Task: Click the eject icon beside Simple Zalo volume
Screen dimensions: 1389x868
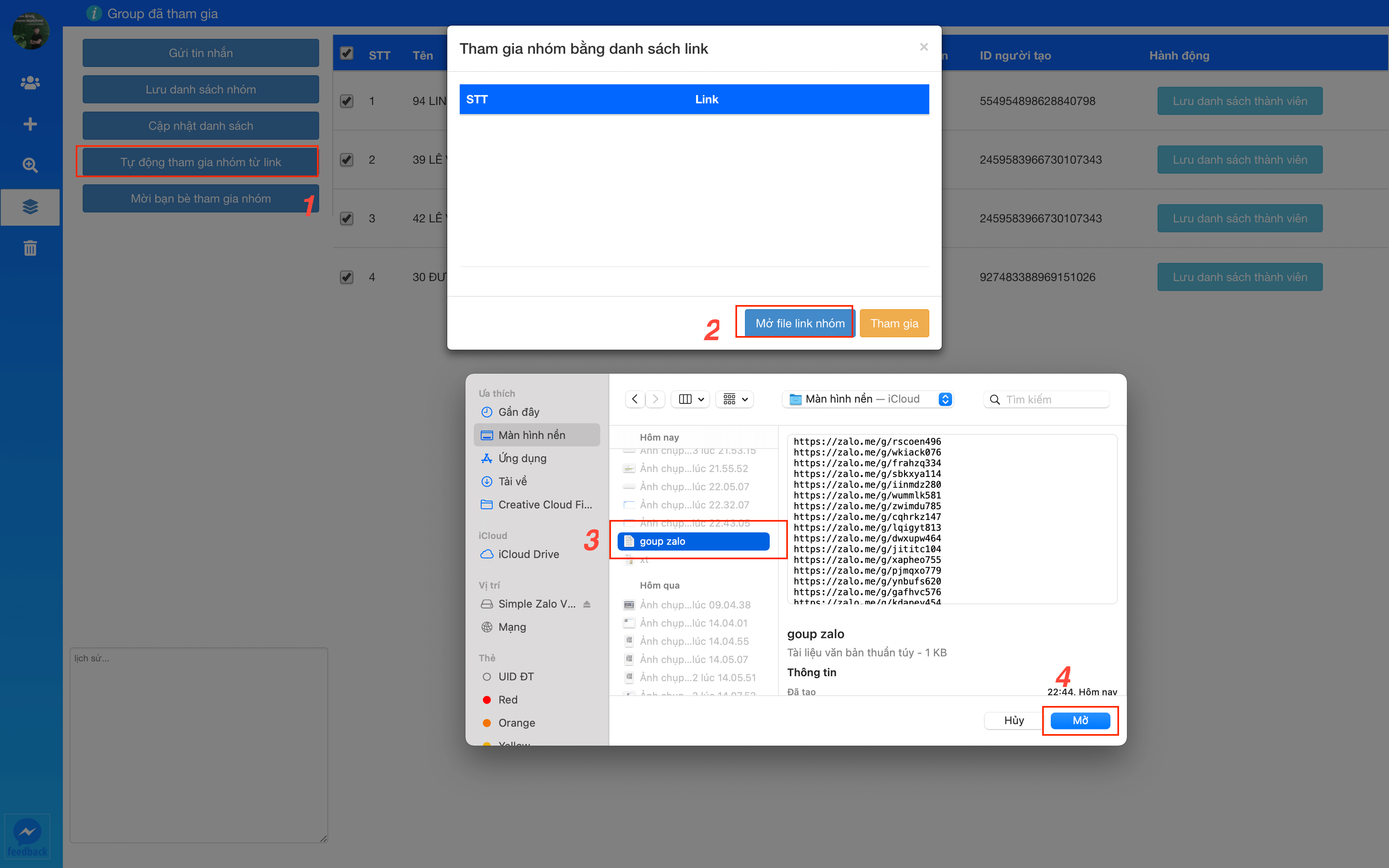Action: [x=587, y=604]
